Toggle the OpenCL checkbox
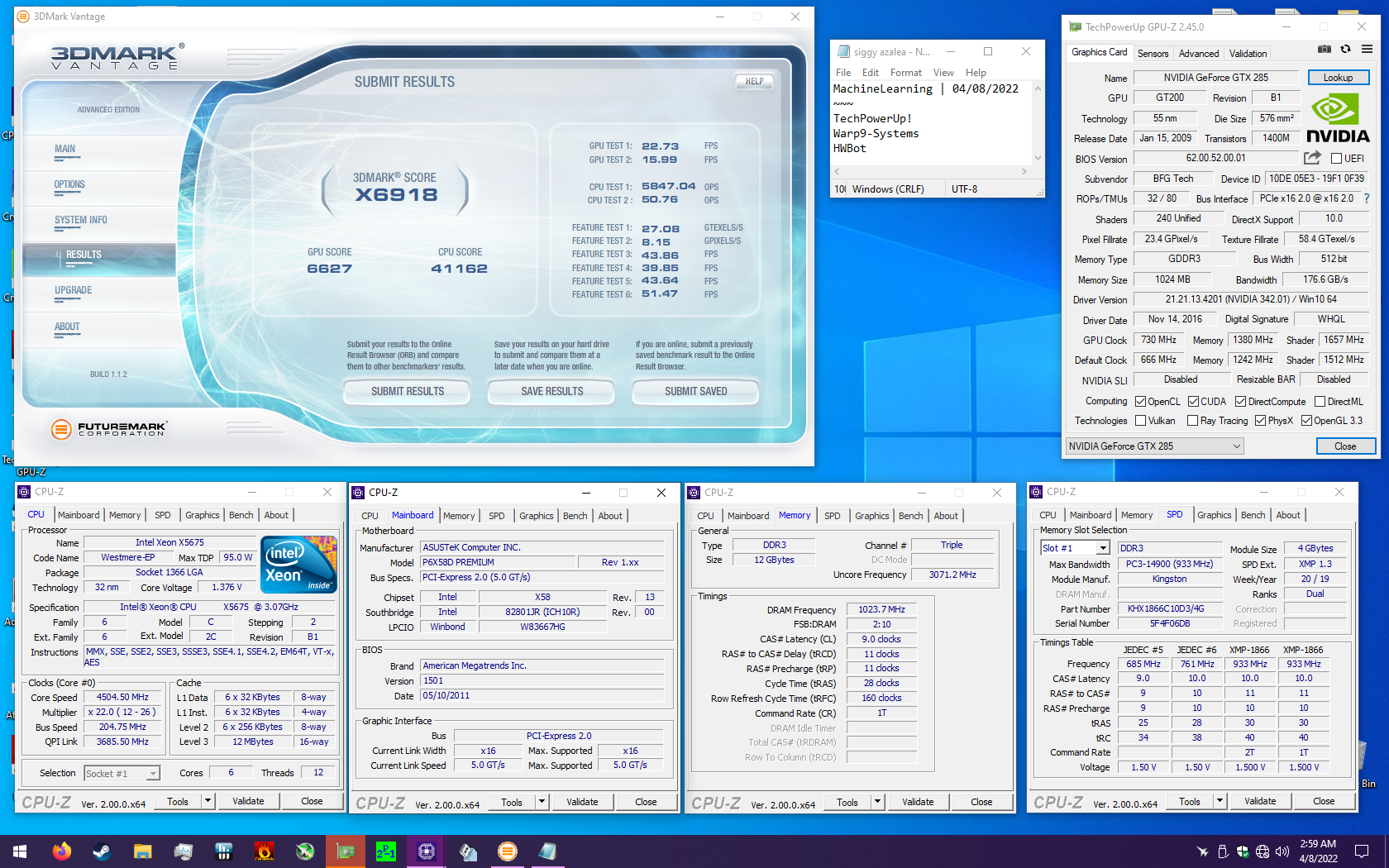Image resolution: width=1389 pixels, height=868 pixels. point(1140,402)
